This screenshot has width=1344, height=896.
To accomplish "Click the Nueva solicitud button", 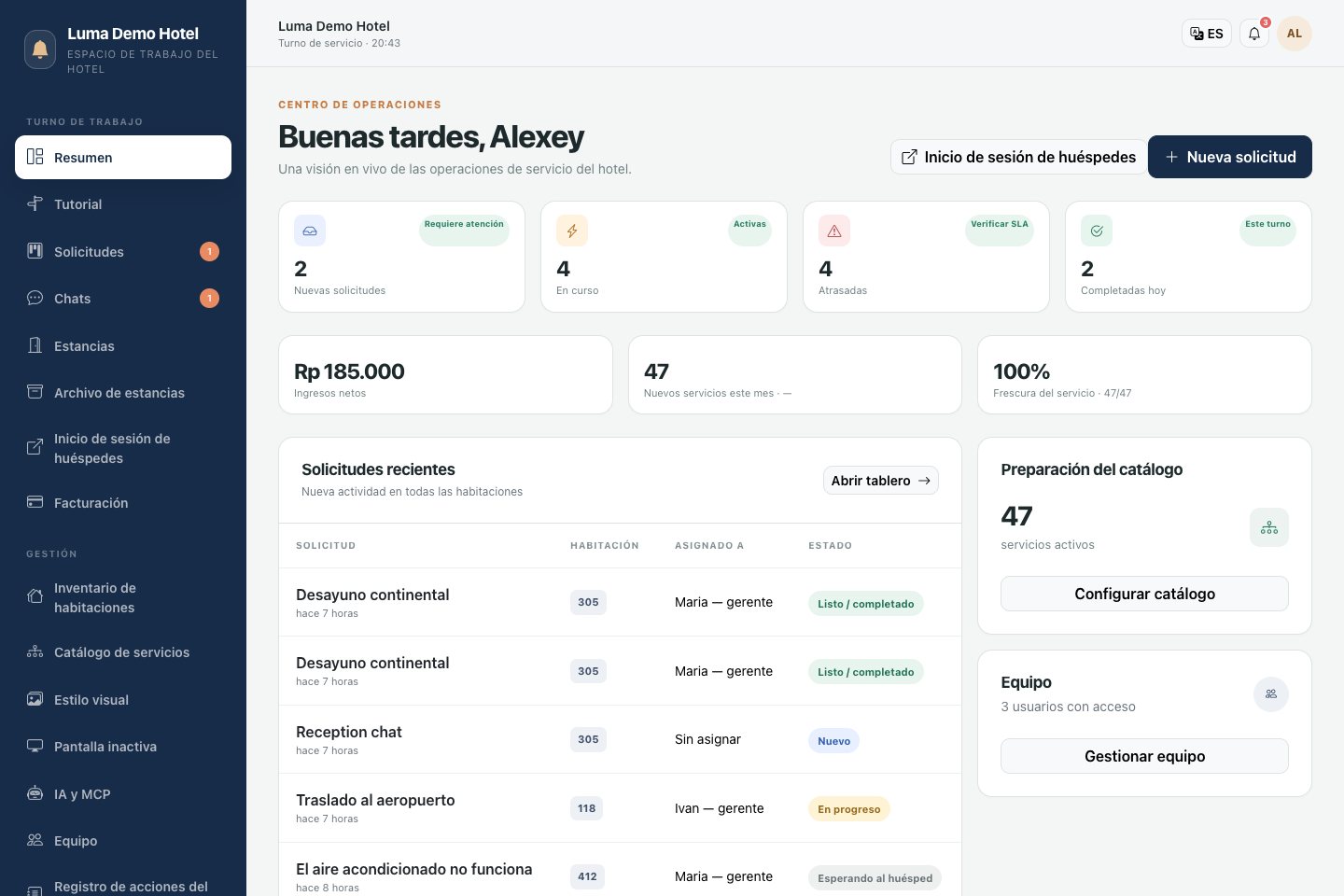I will tap(1230, 157).
